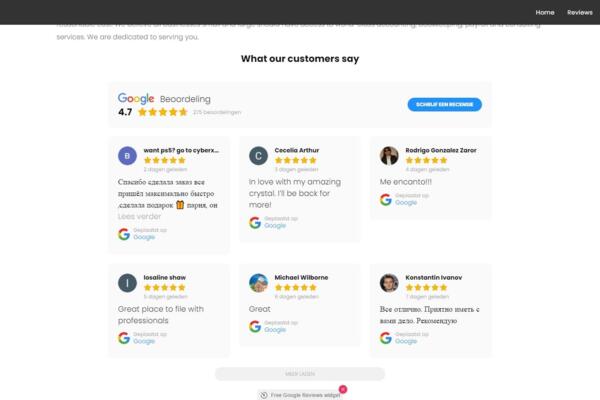Click the Google logo in rating header
Viewport: 600px width, 400px height.
click(136, 99)
